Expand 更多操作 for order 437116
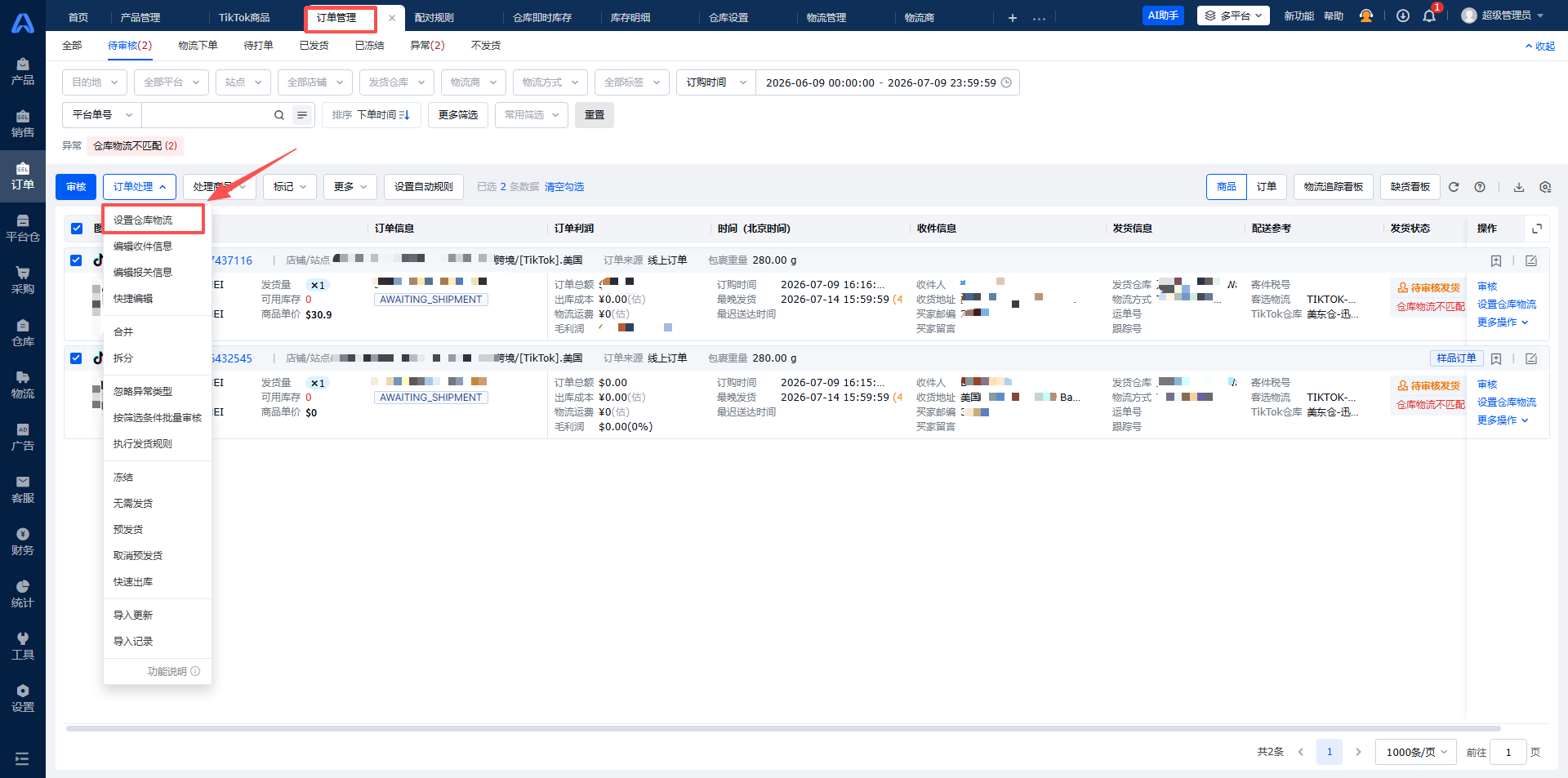Viewport: 1568px width, 778px height. point(1503,322)
